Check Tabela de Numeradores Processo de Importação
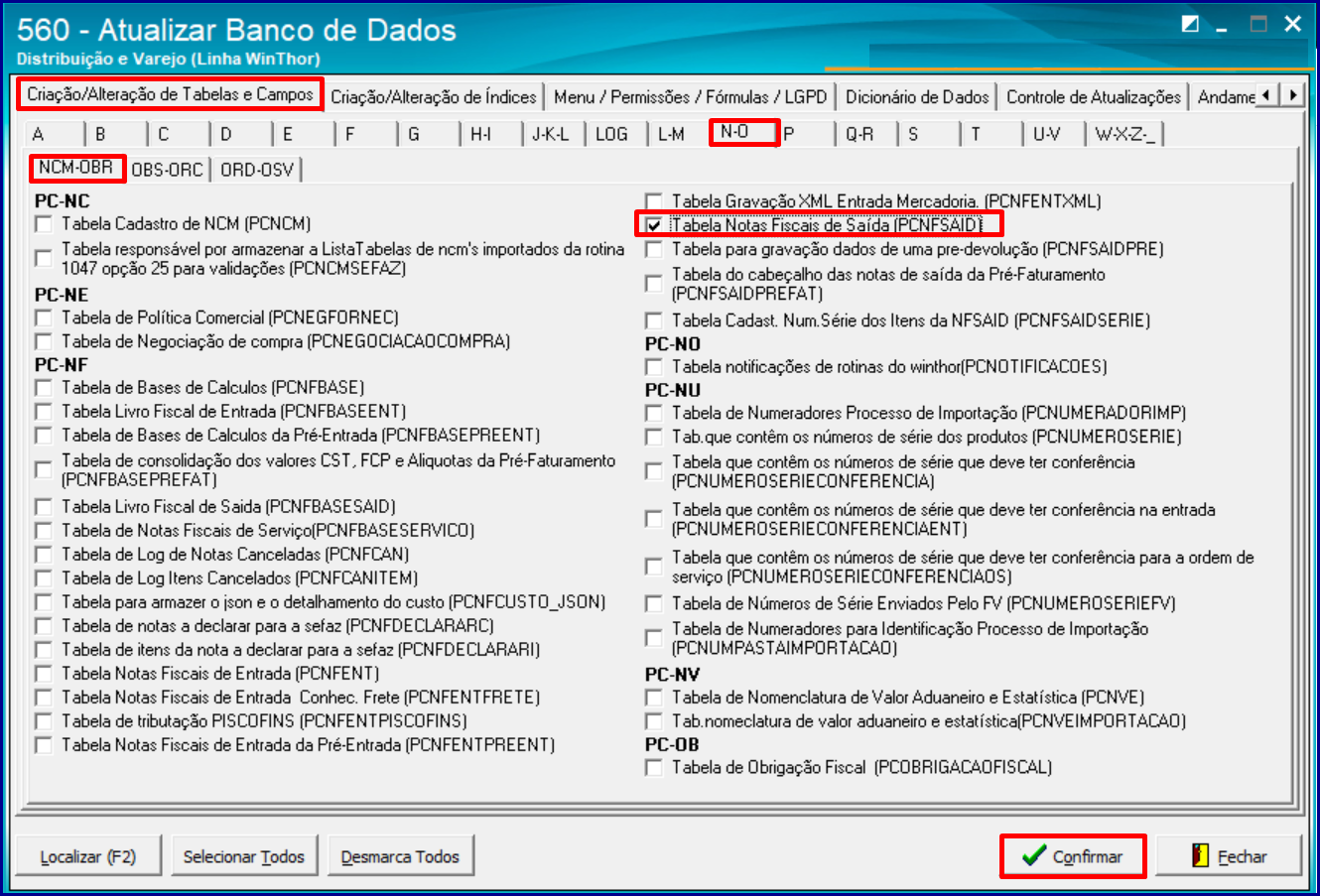This screenshot has height=896, width=1320. click(654, 413)
